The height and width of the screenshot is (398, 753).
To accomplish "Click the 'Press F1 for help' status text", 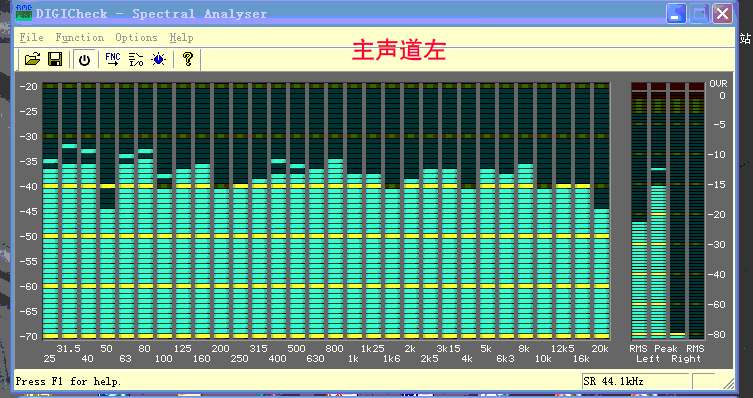I will [69, 382].
